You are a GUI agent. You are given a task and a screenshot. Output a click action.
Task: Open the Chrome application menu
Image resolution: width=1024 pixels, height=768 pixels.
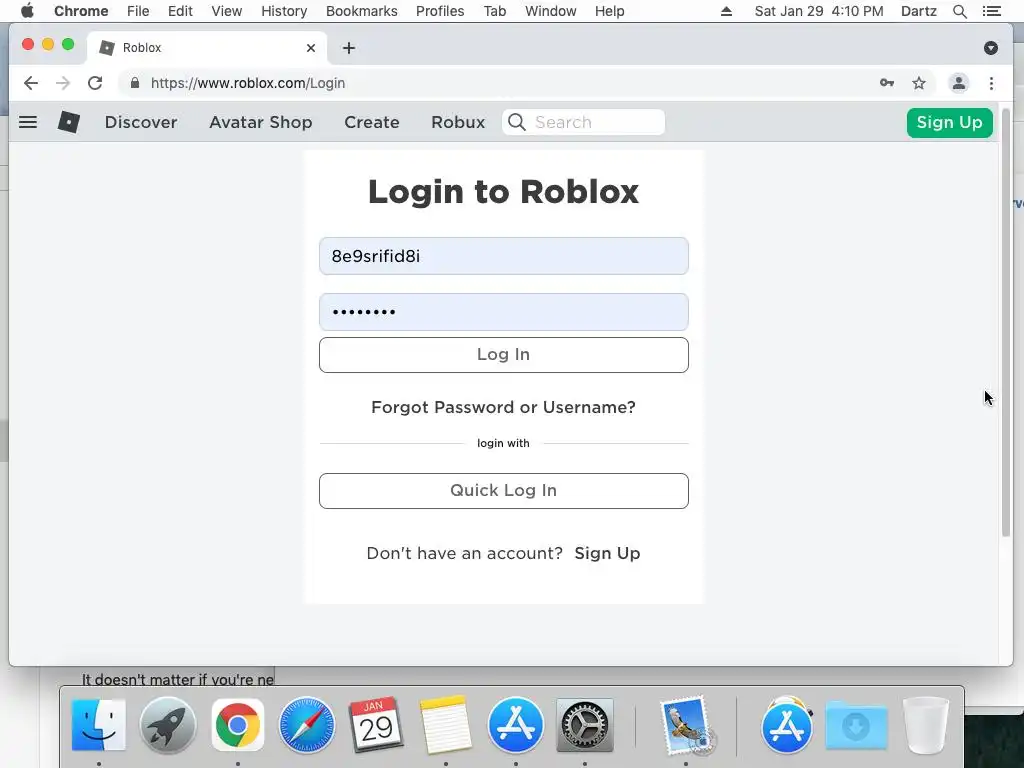click(x=81, y=11)
